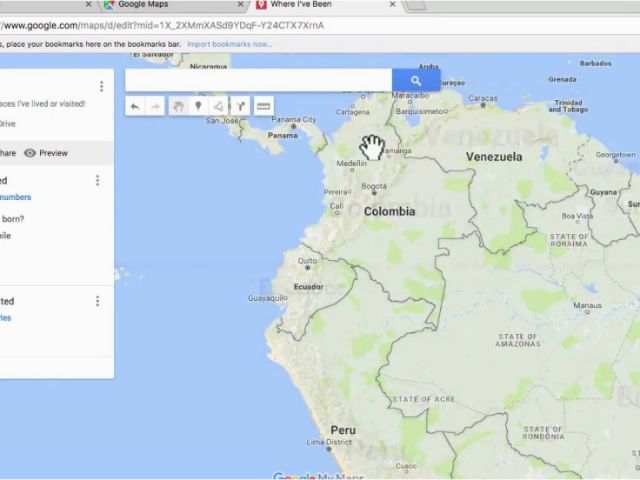Click the Manaus city label
The width and height of the screenshot is (640, 480).
587,305
